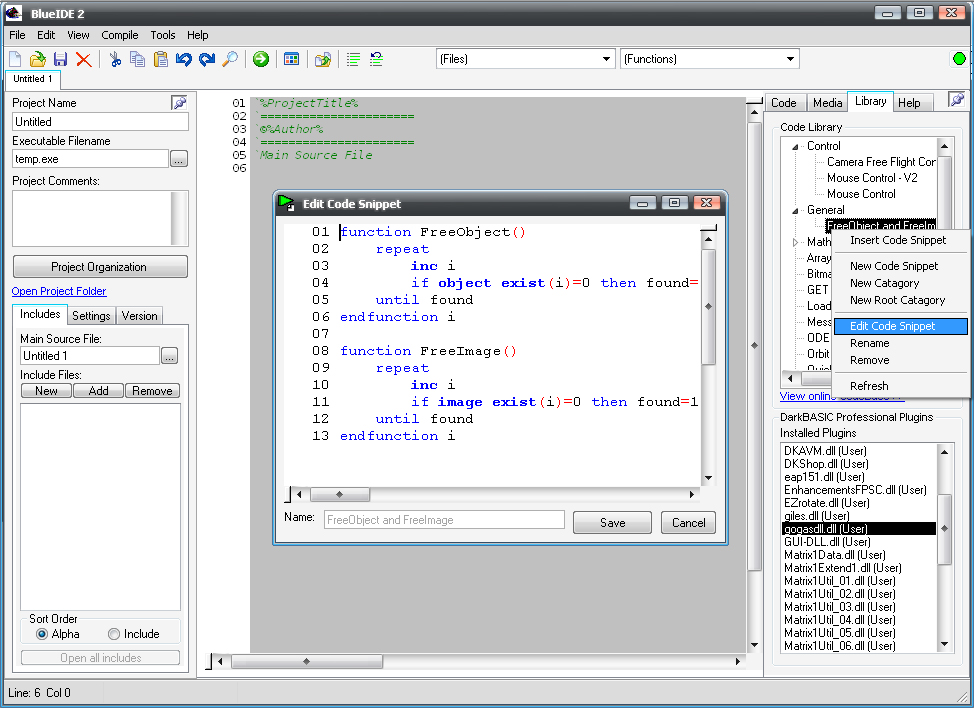Choose Edit Code Snippet from the context menu
This screenshot has width=974, height=708.
(x=892, y=326)
